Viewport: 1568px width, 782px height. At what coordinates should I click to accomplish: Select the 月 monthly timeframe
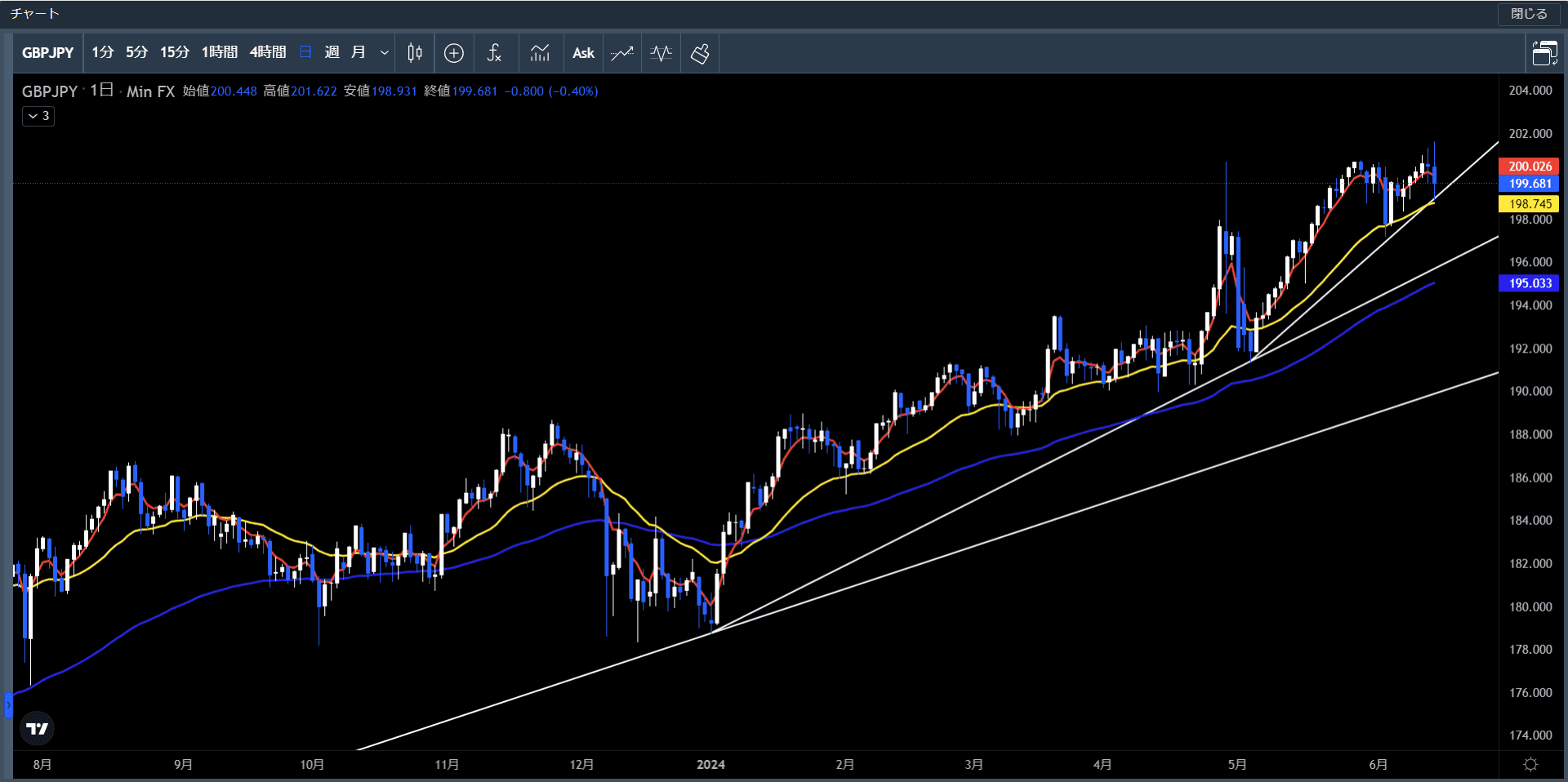tap(358, 52)
